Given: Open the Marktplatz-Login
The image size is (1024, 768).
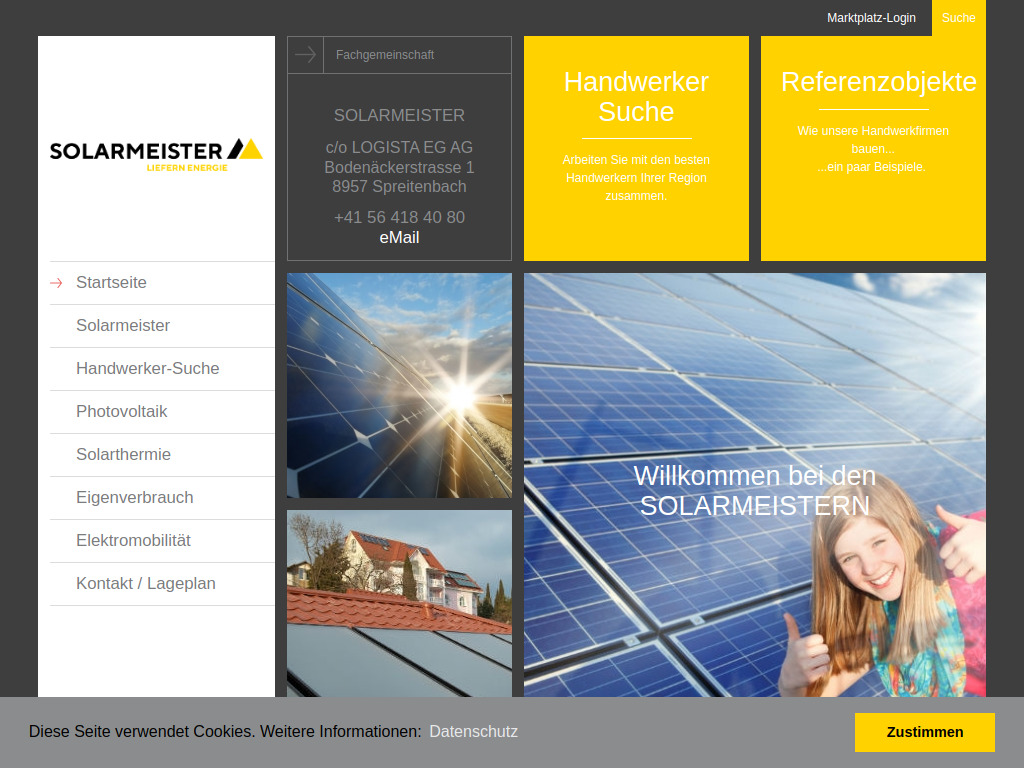Looking at the screenshot, I should 870,18.
